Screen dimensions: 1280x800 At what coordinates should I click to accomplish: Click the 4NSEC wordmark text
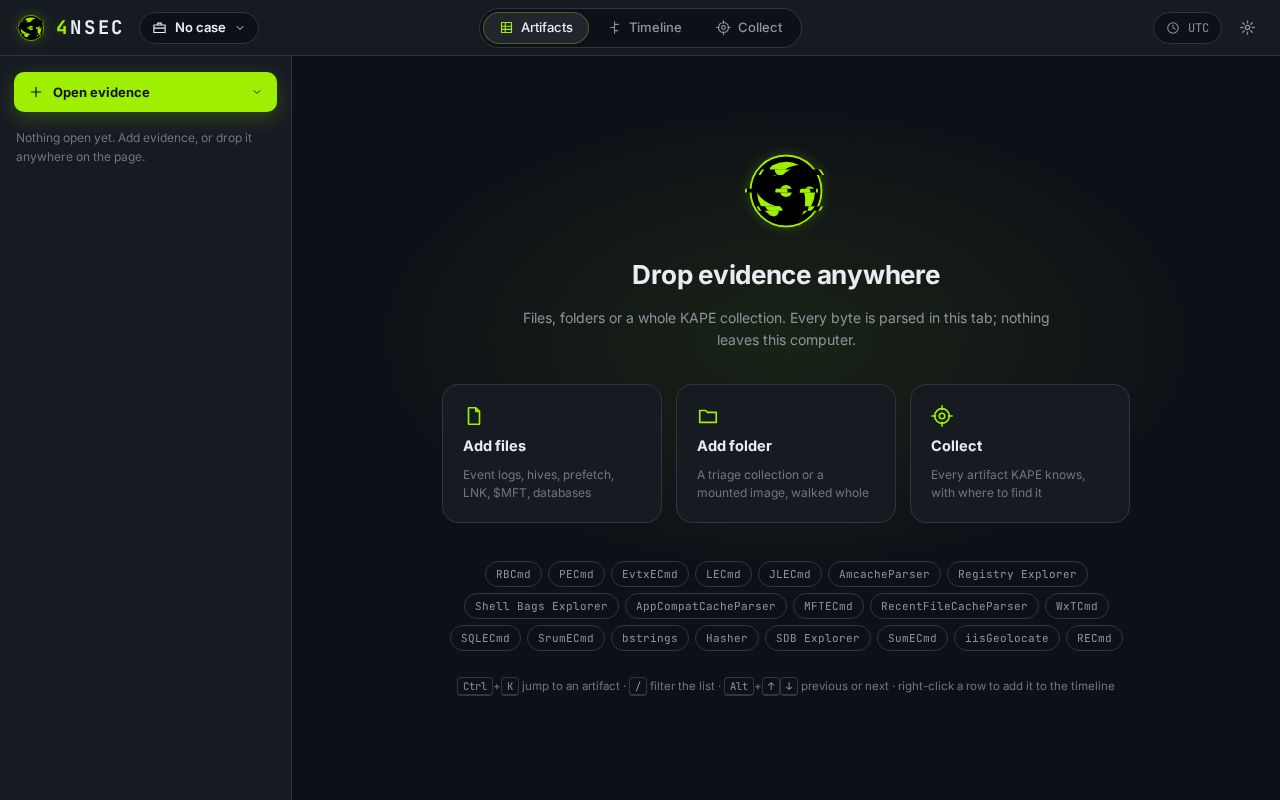pos(90,28)
